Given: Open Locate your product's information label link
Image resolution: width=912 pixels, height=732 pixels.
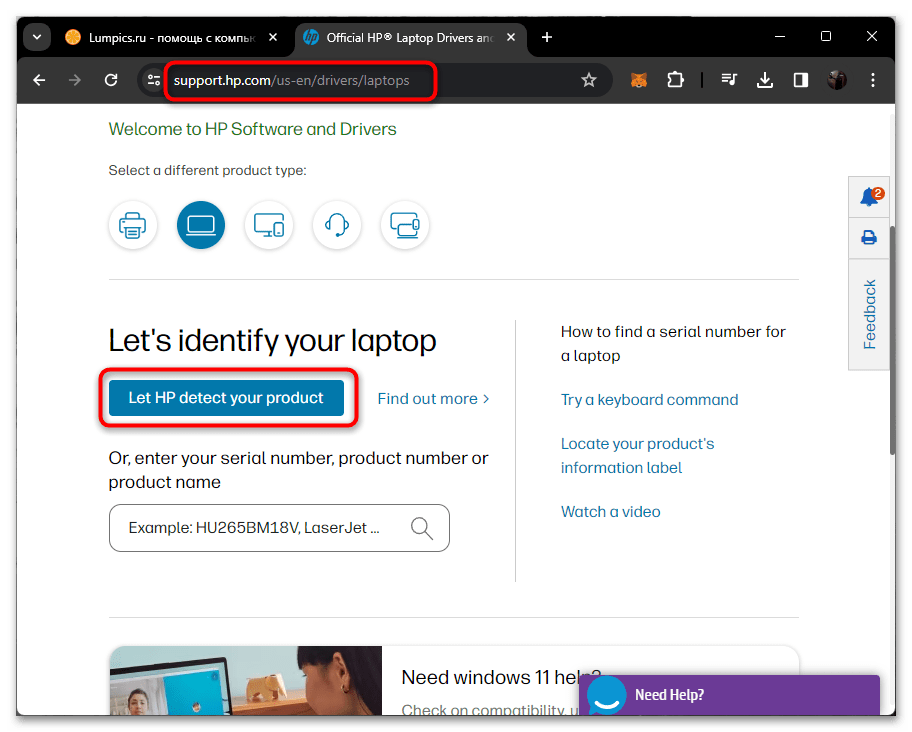Looking at the screenshot, I should pyautogui.click(x=637, y=456).
